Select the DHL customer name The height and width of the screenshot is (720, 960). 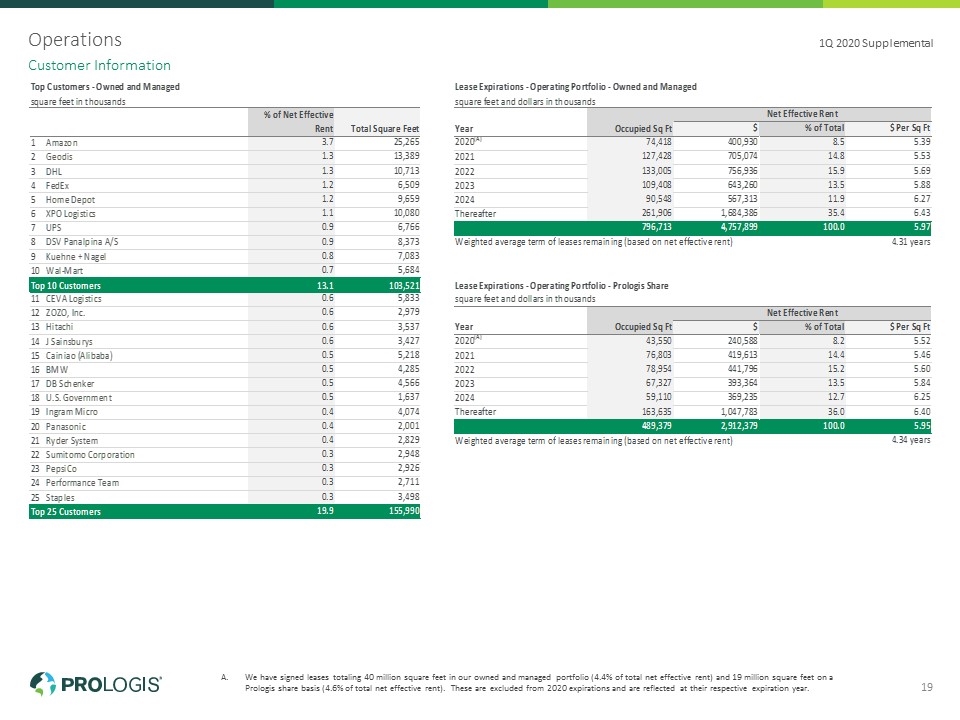(54, 171)
